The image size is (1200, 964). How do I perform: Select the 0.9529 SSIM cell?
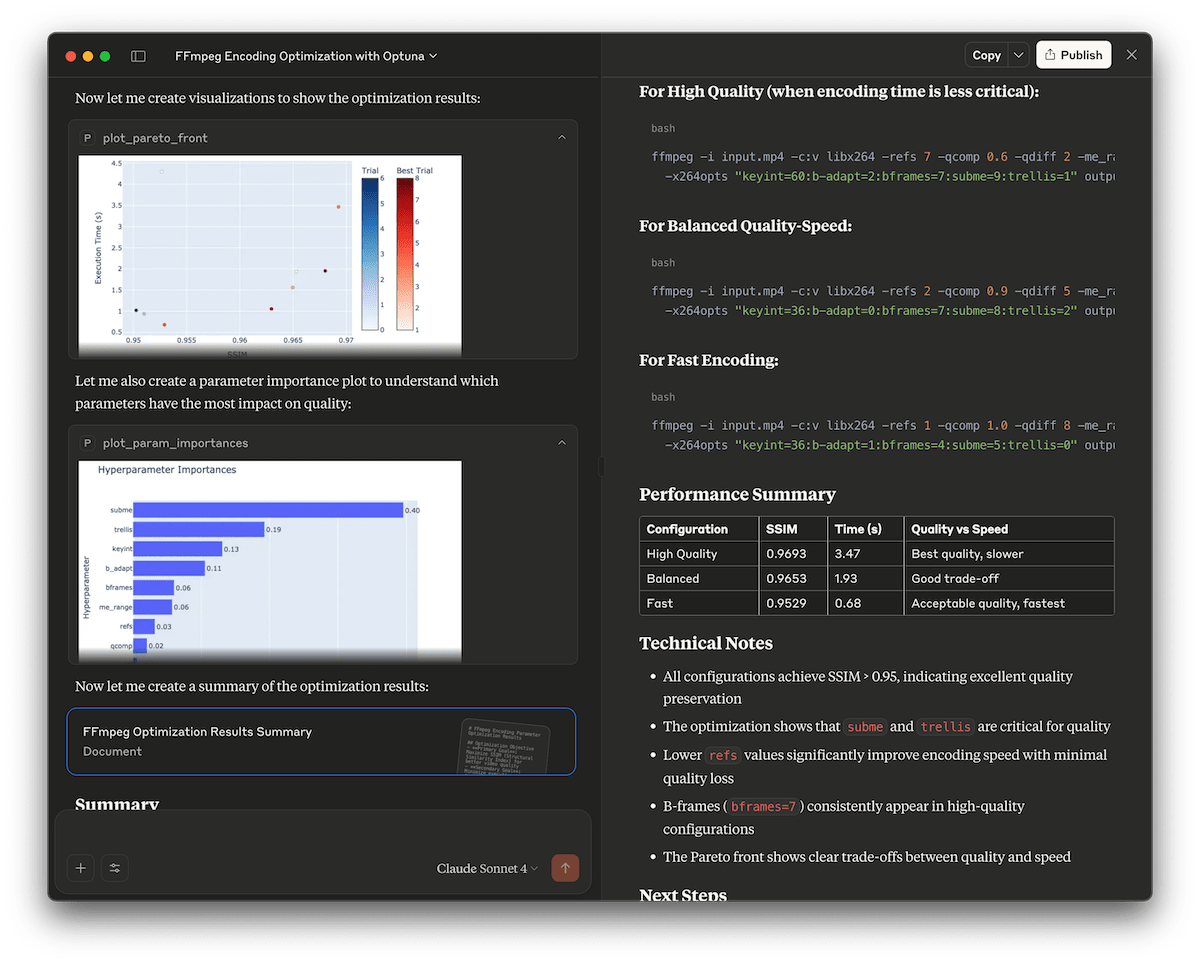[x=792, y=603]
